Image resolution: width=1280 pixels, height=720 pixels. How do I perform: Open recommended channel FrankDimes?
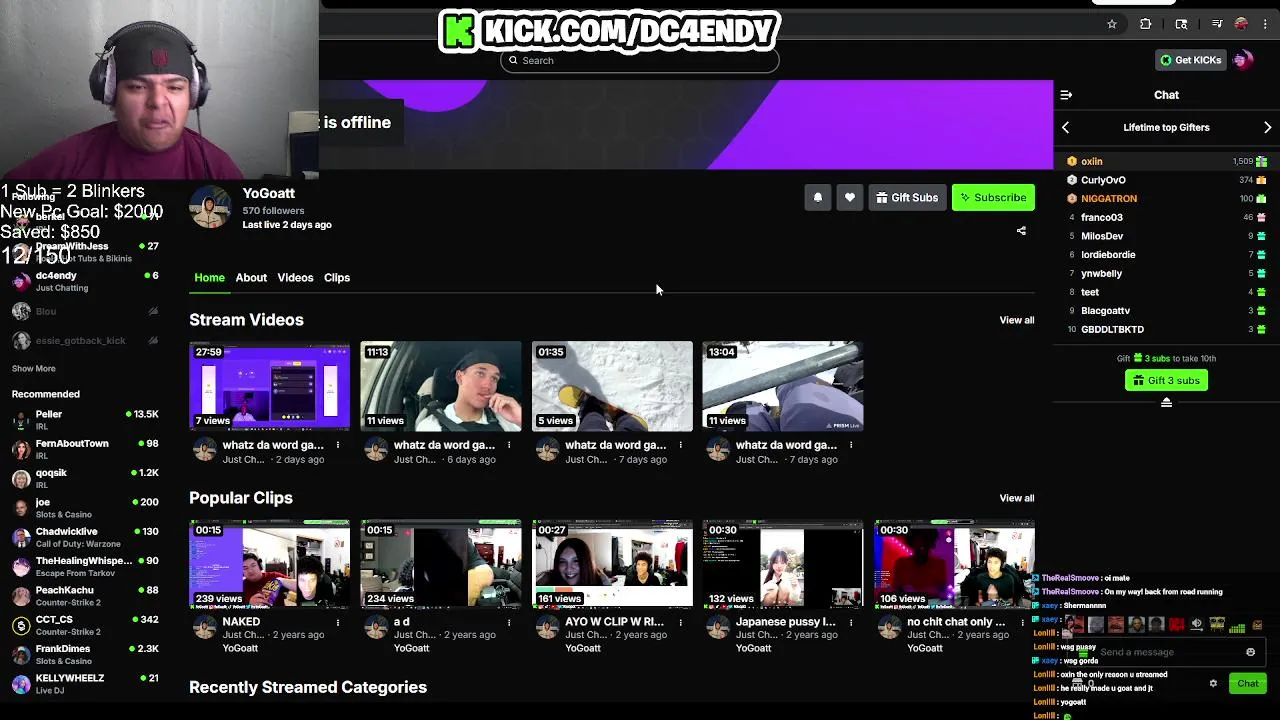(x=85, y=655)
